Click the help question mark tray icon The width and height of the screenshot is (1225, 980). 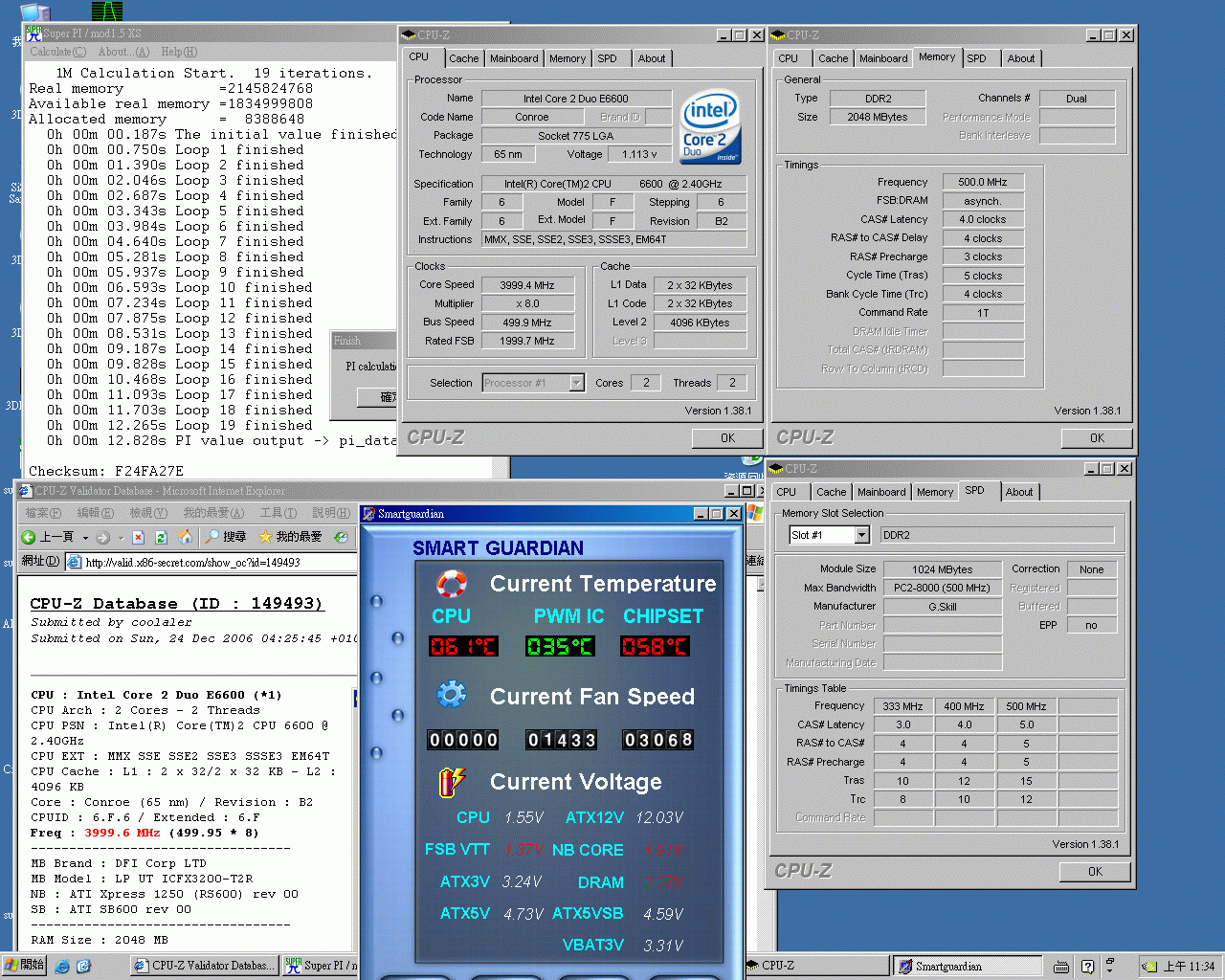point(1087,967)
